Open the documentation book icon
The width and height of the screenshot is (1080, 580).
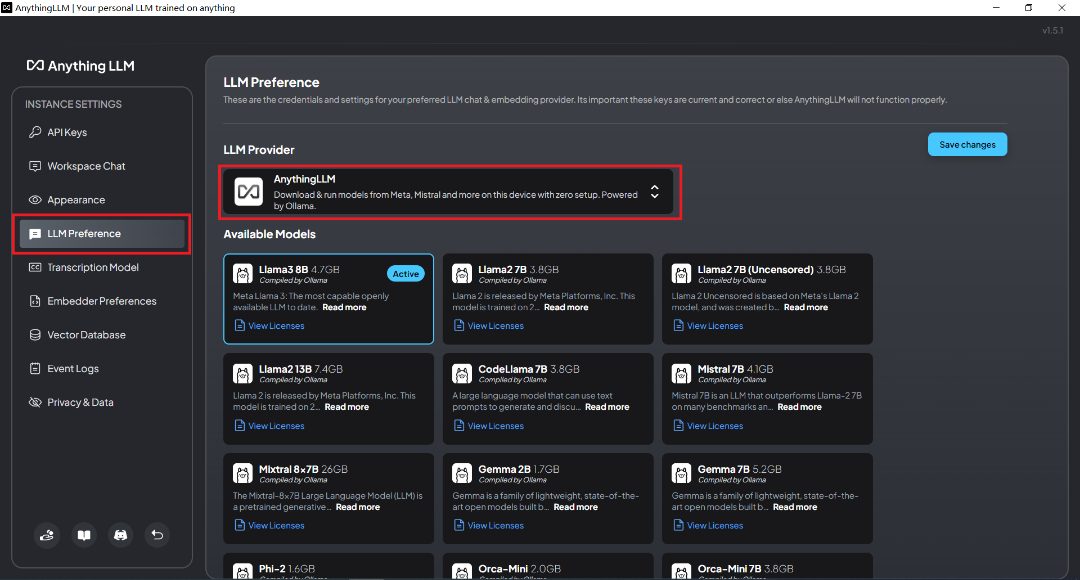(84, 535)
